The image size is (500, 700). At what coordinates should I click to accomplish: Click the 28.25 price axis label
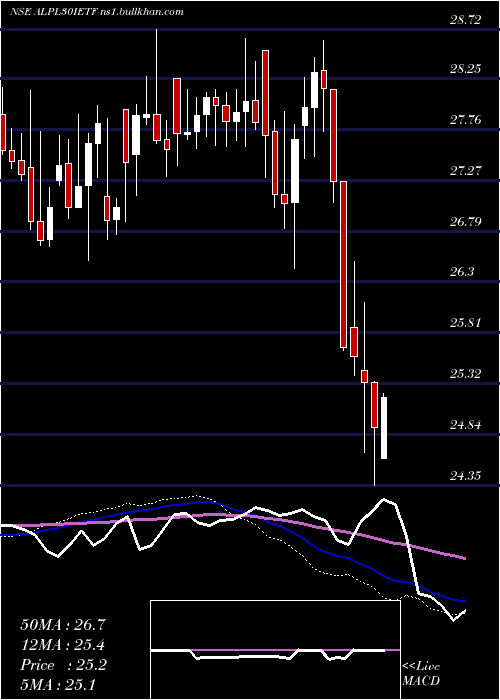click(465, 69)
